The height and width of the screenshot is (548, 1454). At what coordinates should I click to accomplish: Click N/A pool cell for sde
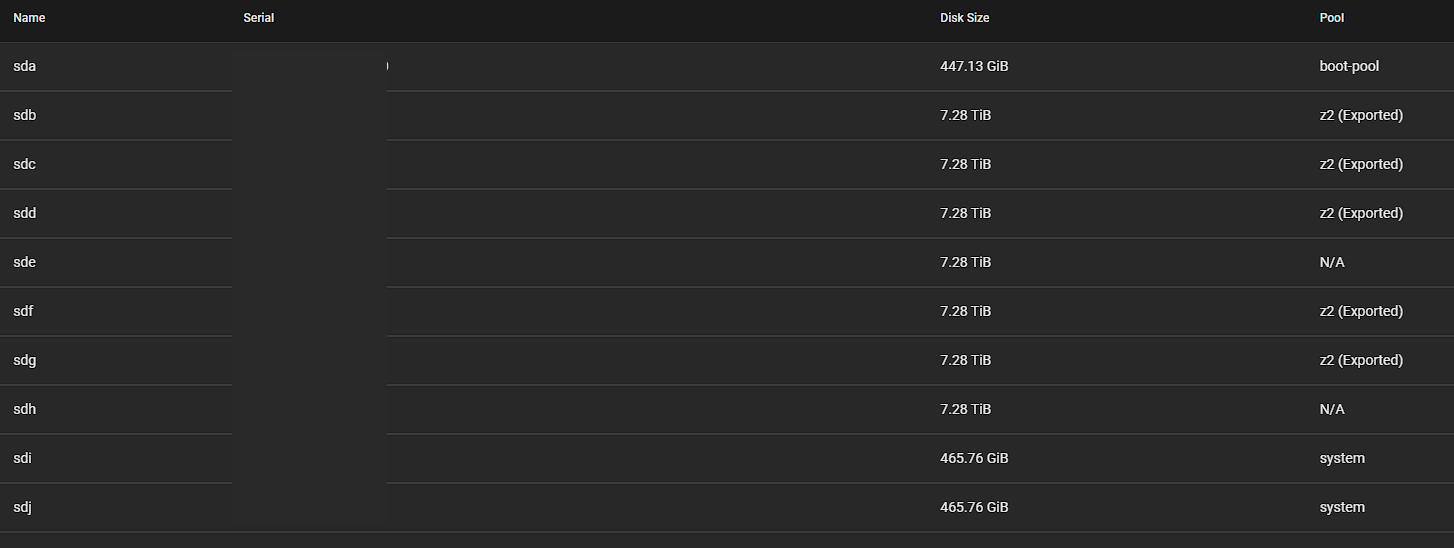click(x=1332, y=262)
